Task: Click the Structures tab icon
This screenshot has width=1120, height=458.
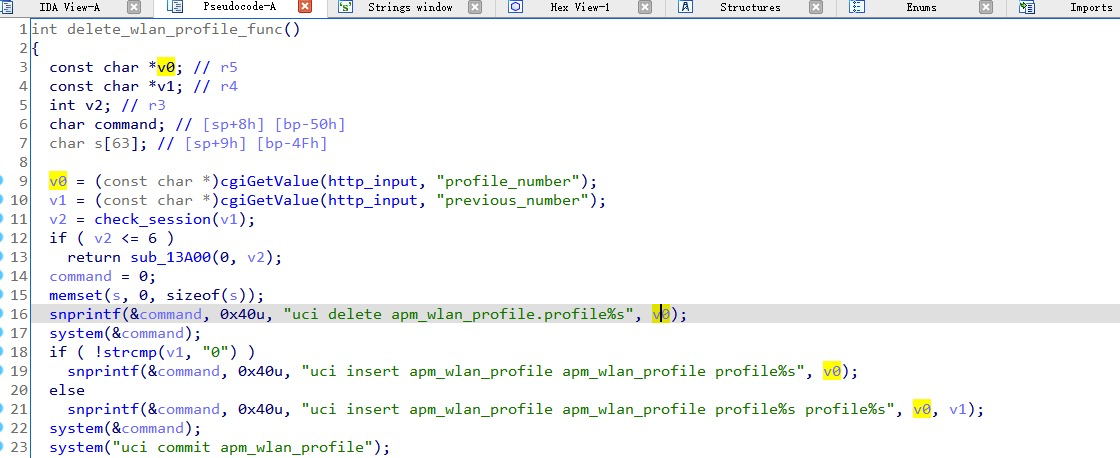Action: pos(686,7)
